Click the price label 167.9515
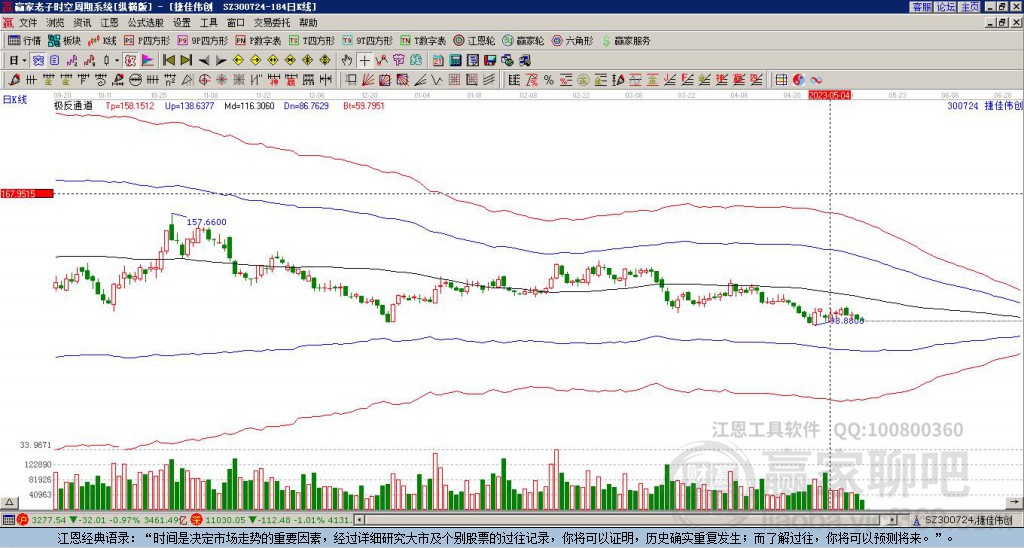1024x548 pixels. tap(27, 193)
